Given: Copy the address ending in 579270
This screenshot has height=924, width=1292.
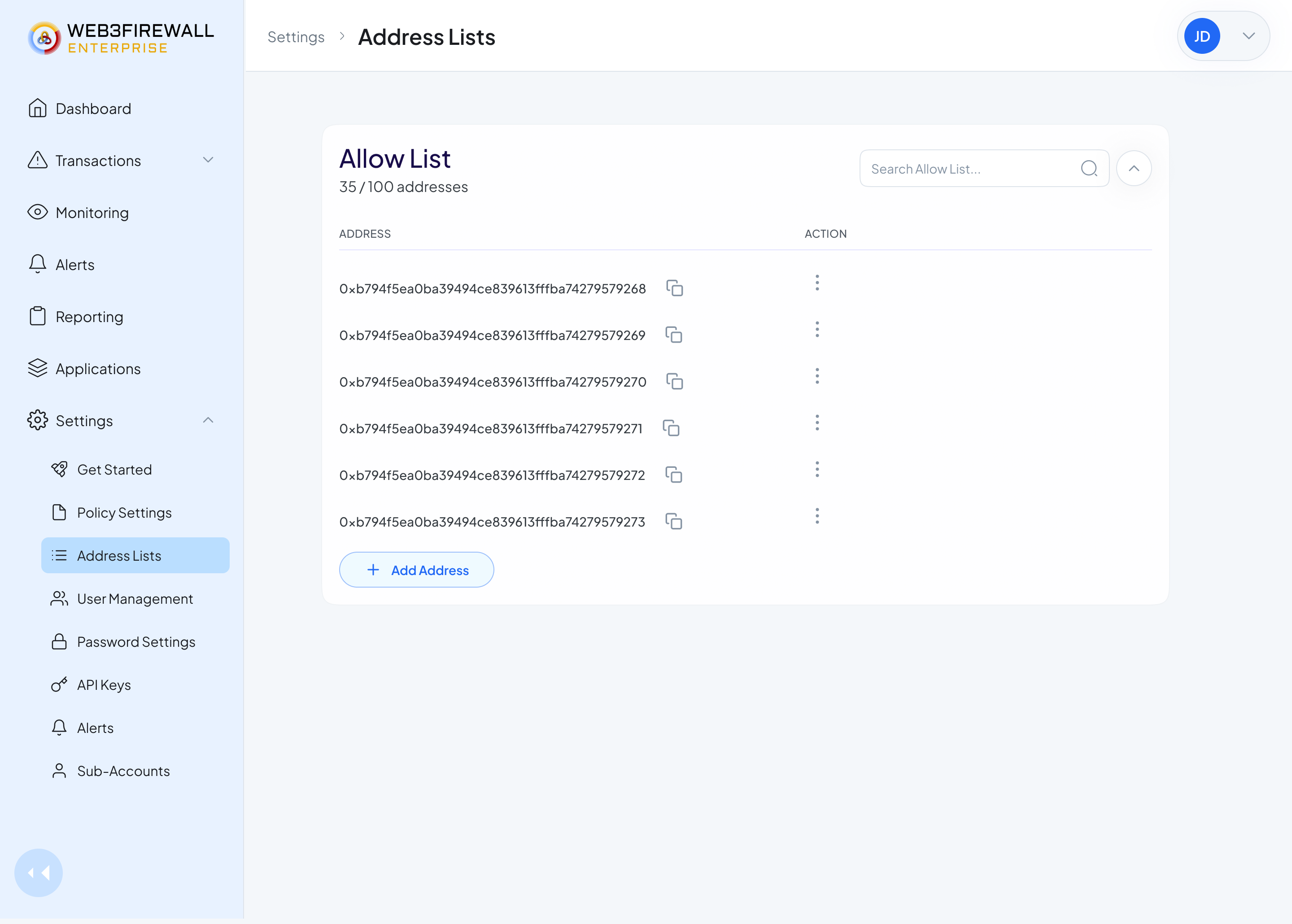Looking at the screenshot, I should point(674,382).
